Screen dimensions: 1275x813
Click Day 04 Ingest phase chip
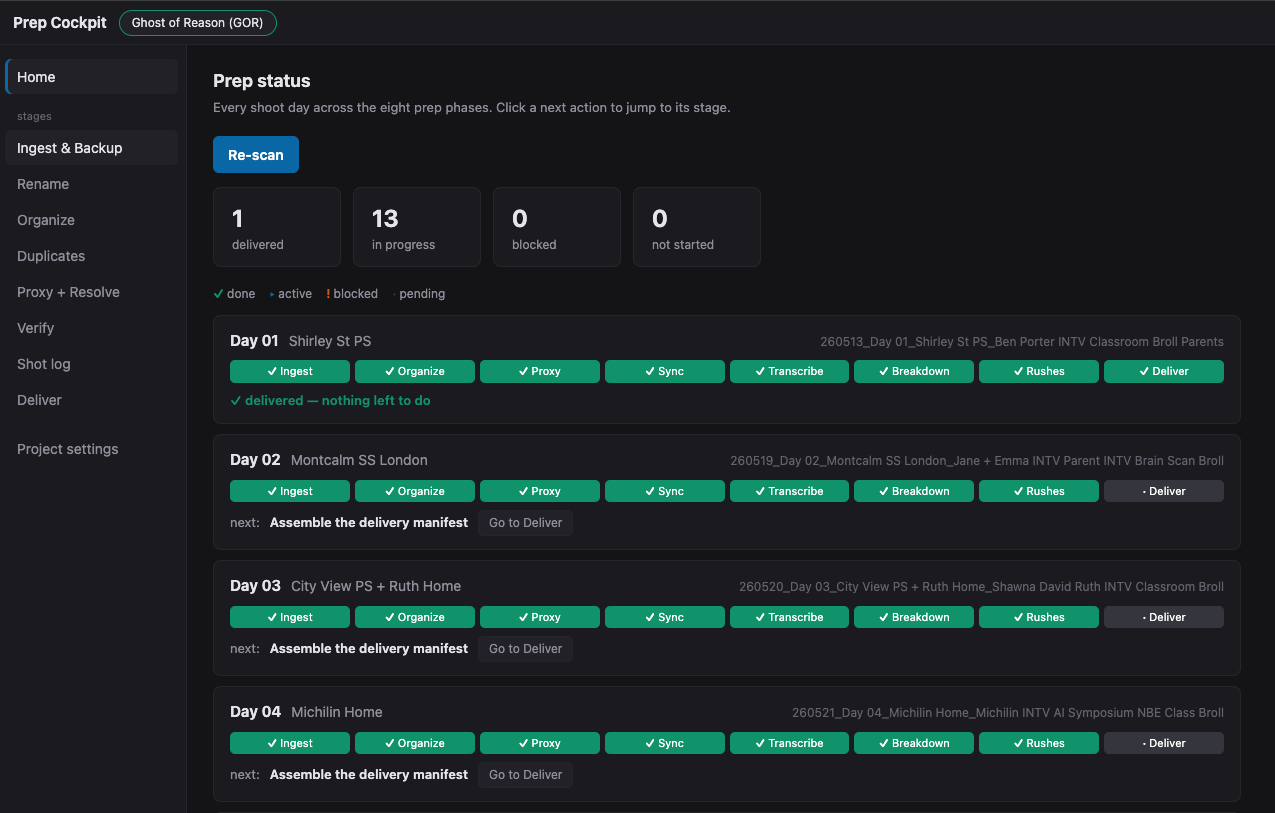click(x=290, y=743)
